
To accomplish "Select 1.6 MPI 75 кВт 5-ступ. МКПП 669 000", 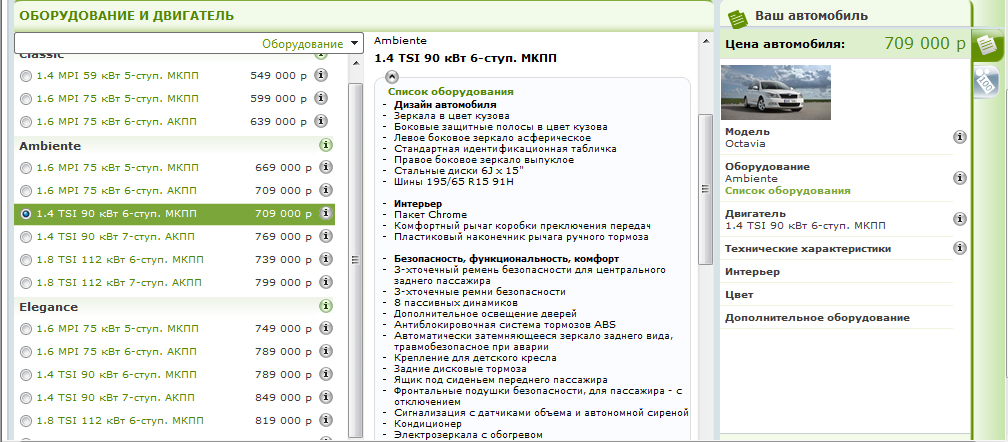I will coord(26,168).
